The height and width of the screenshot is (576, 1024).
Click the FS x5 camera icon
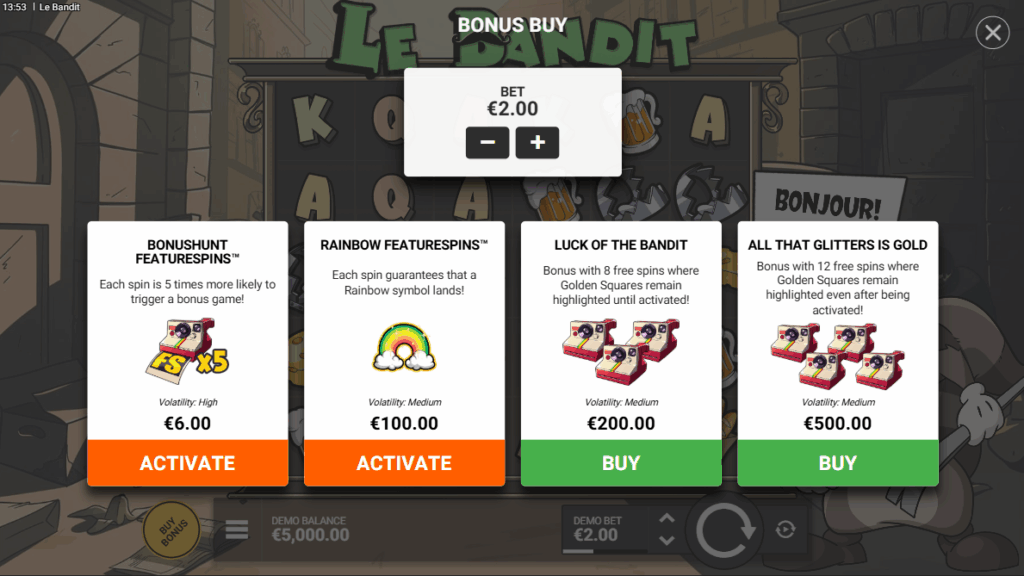click(x=187, y=350)
